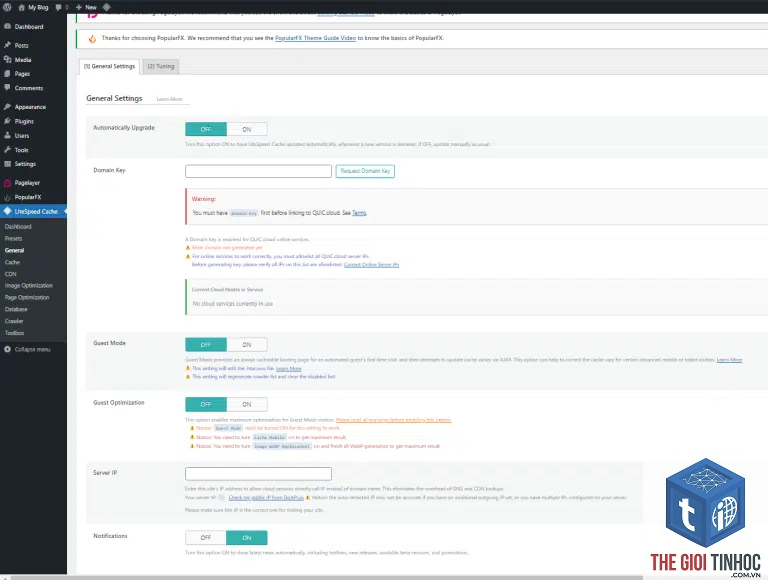The image size is (768, 580).
Task: Switch to General Settings tab
Action: click(x=109, y=66)
